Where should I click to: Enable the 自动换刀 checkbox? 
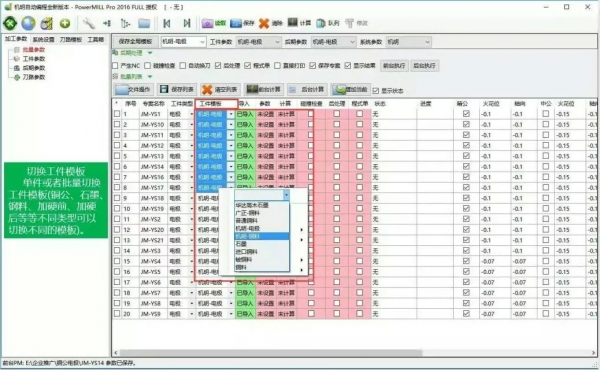pyautogui.click(x=183, y=66)
